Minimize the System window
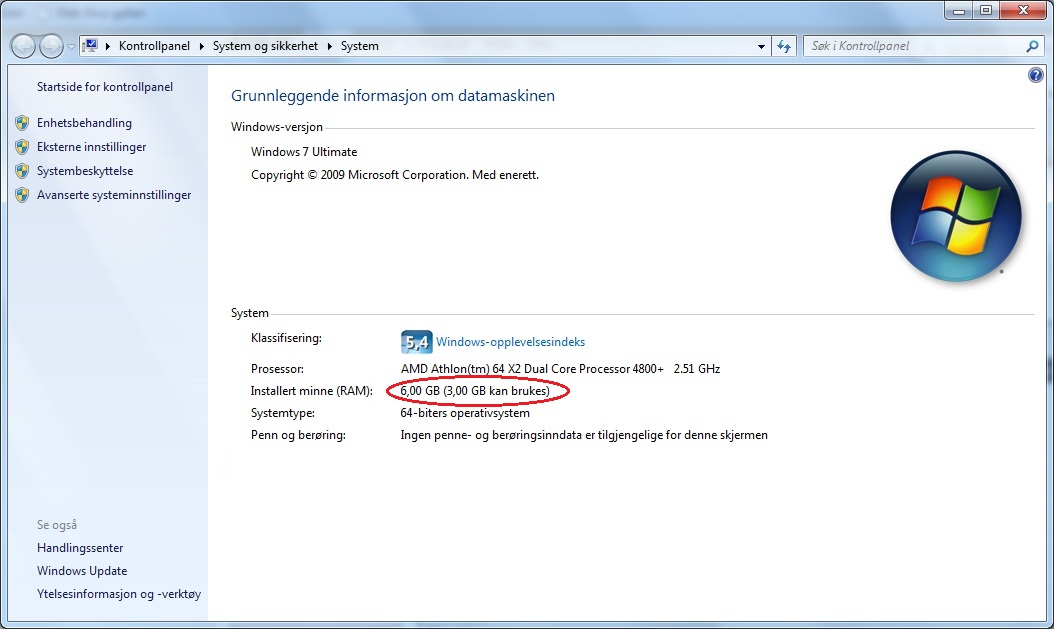1054x630 pixels. pyautogui.click(x=959, y=10)
